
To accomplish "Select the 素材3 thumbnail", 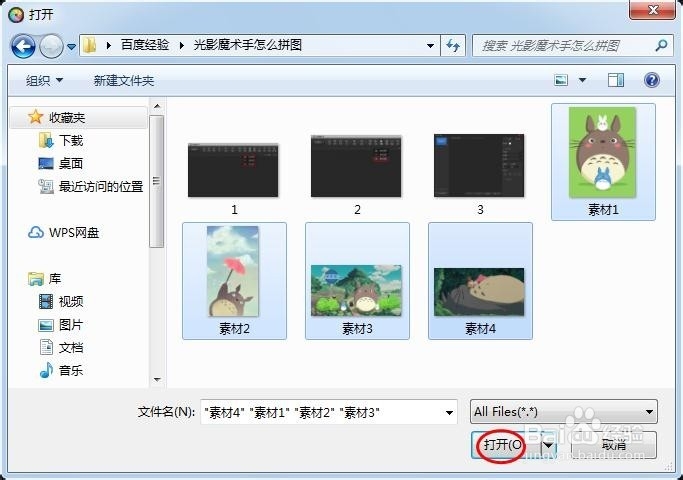I will tap(356, 291).
